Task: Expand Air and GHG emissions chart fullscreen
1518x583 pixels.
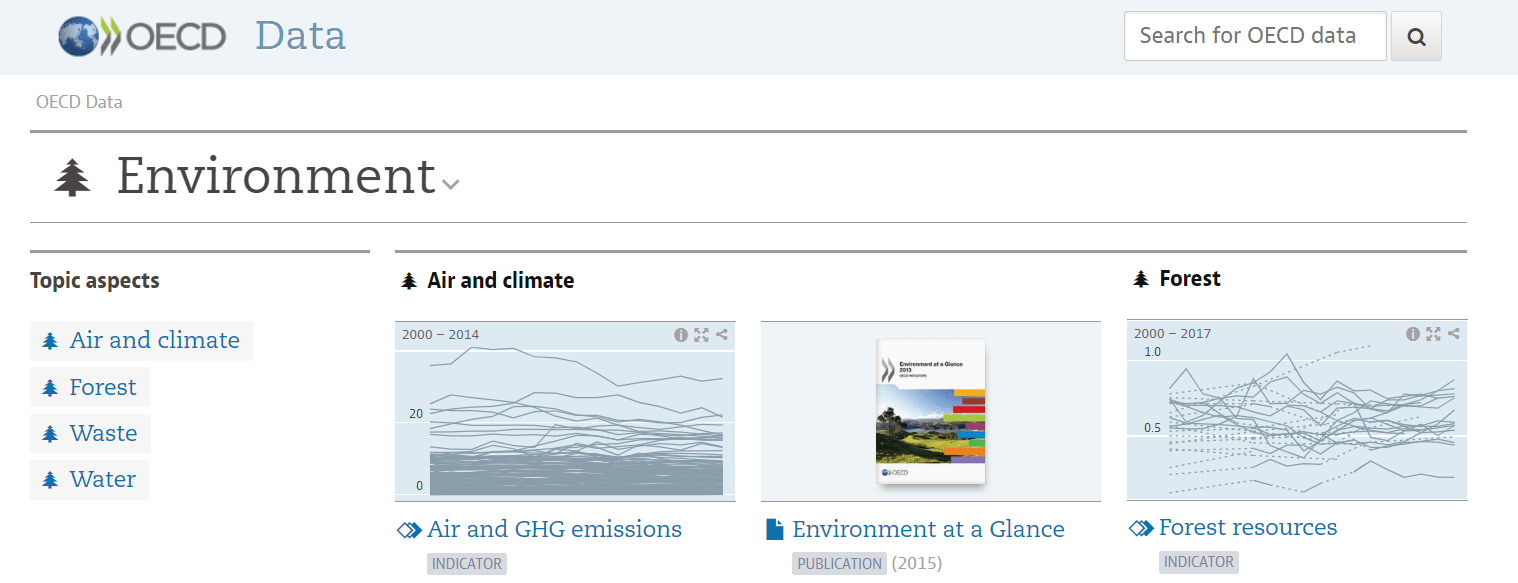Action: pos(701,335)
